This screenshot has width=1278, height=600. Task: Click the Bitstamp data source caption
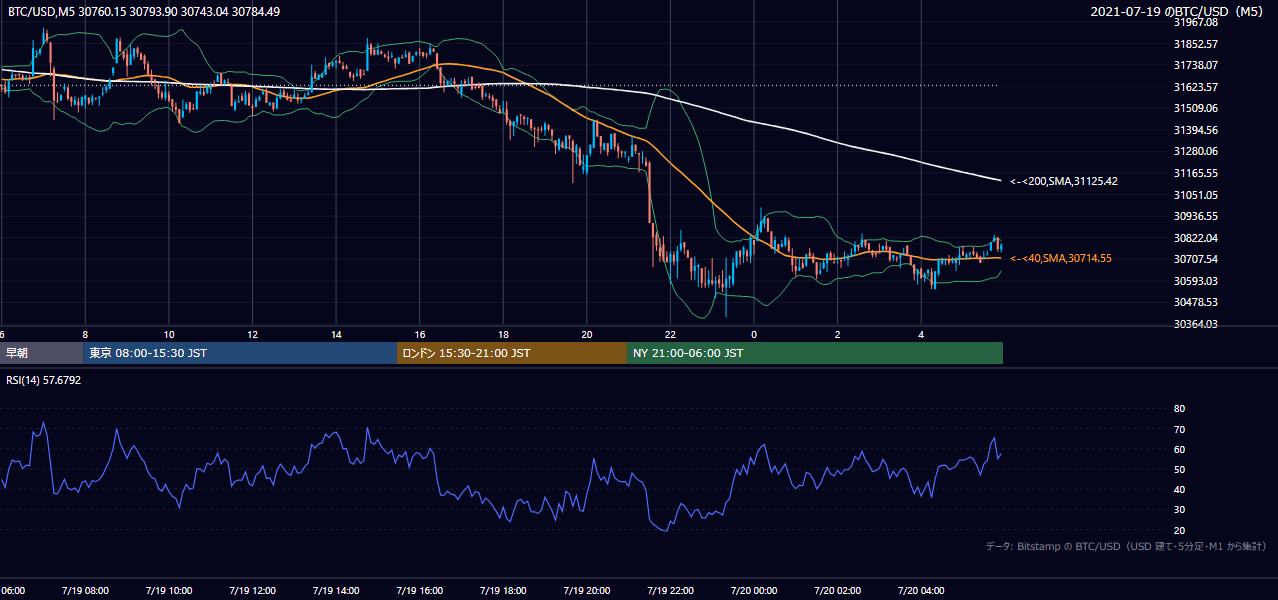point(1126,547)
